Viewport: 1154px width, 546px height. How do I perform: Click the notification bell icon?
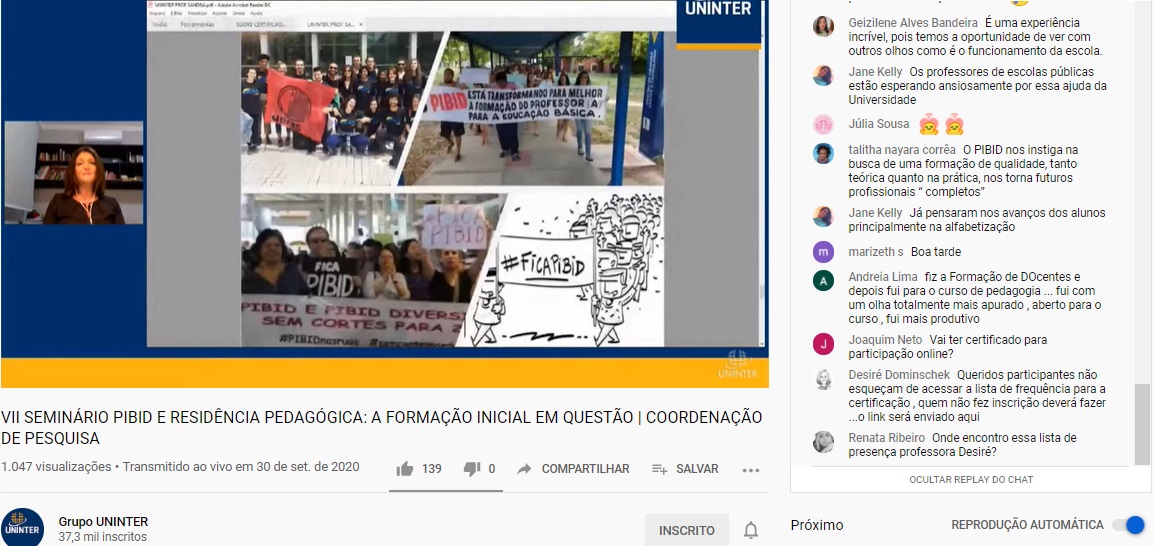tap(750, 530)
